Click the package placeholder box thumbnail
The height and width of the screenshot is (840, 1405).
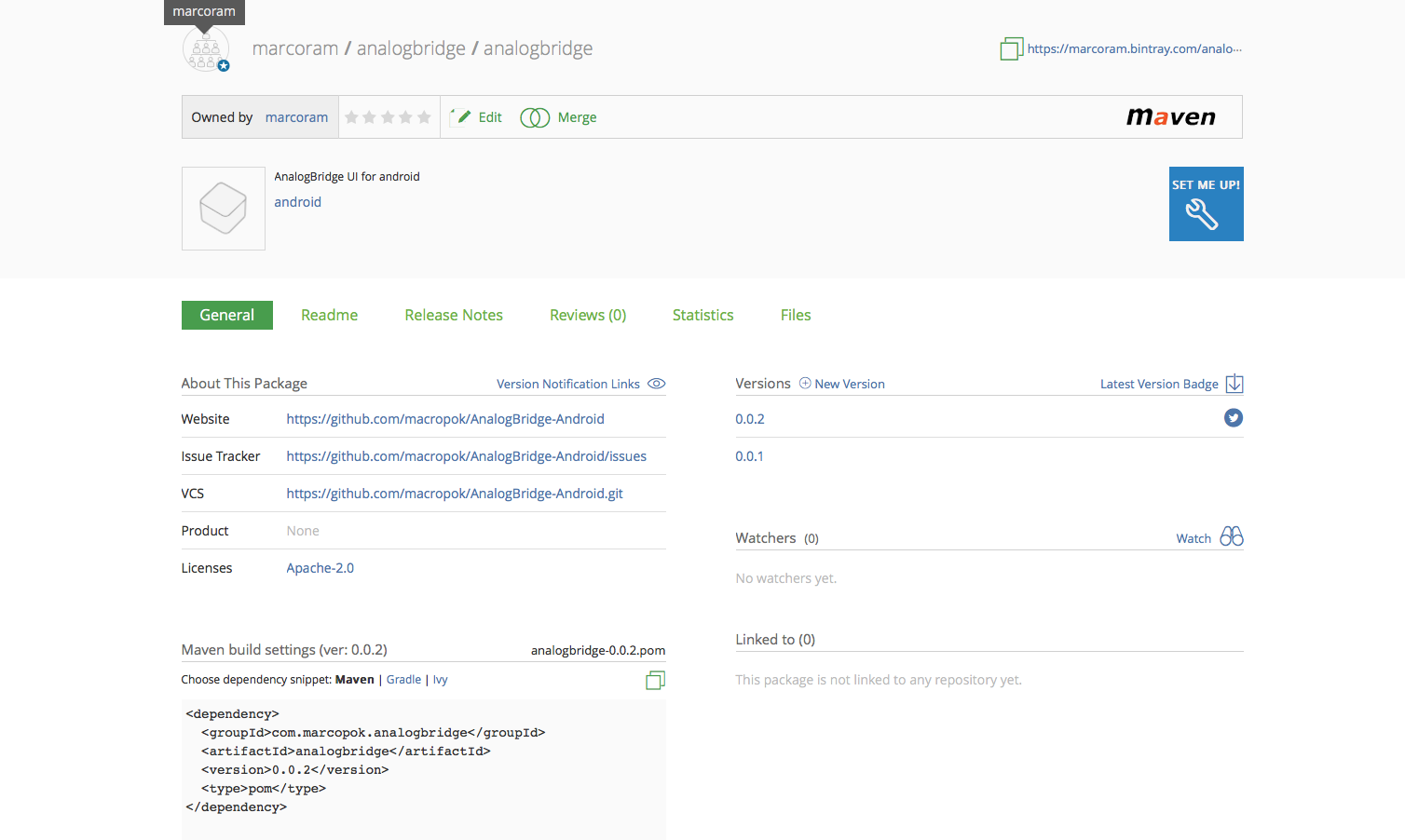pyautogui.click(x=224, y=209)
